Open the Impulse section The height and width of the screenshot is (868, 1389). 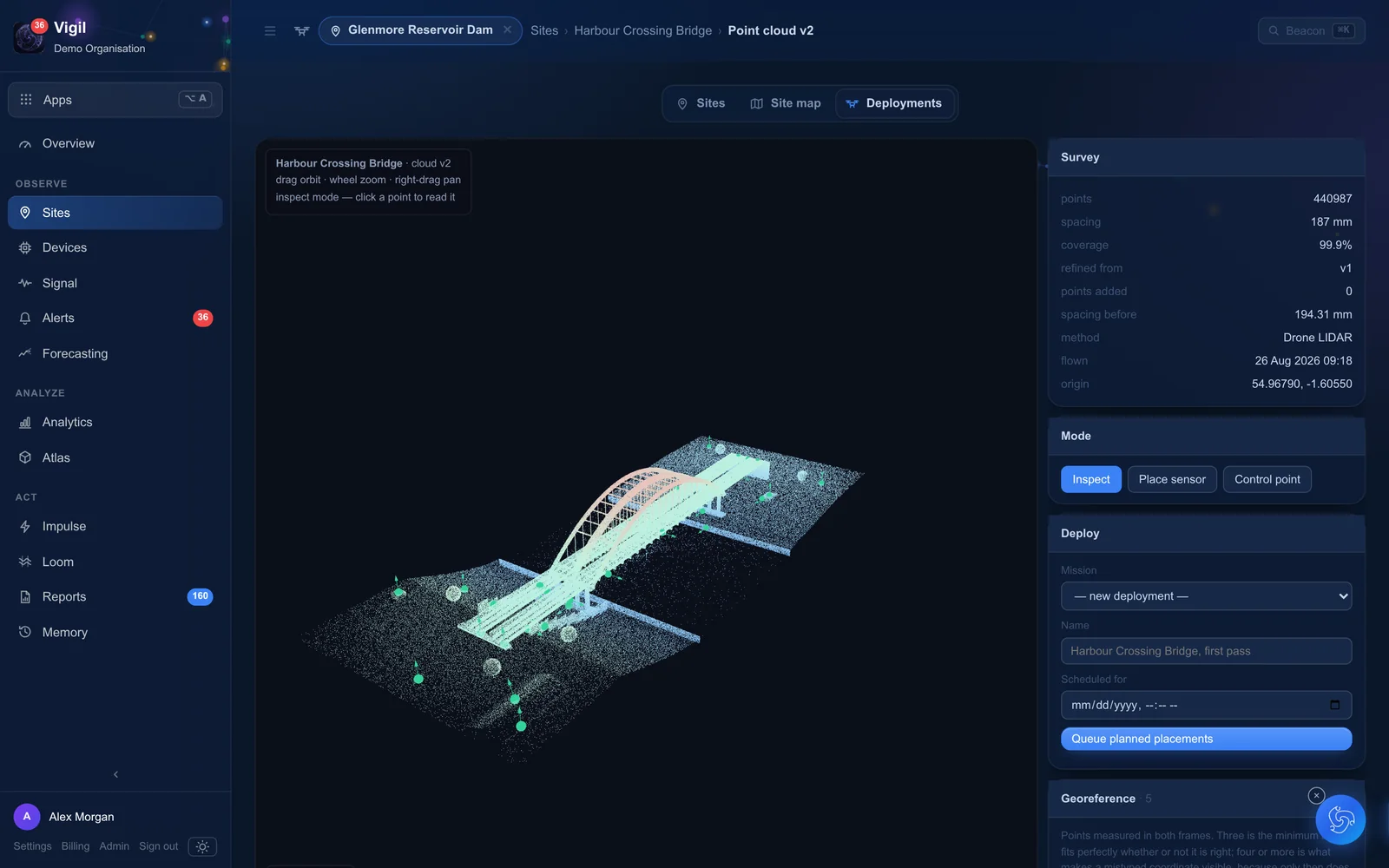point(115,526)
